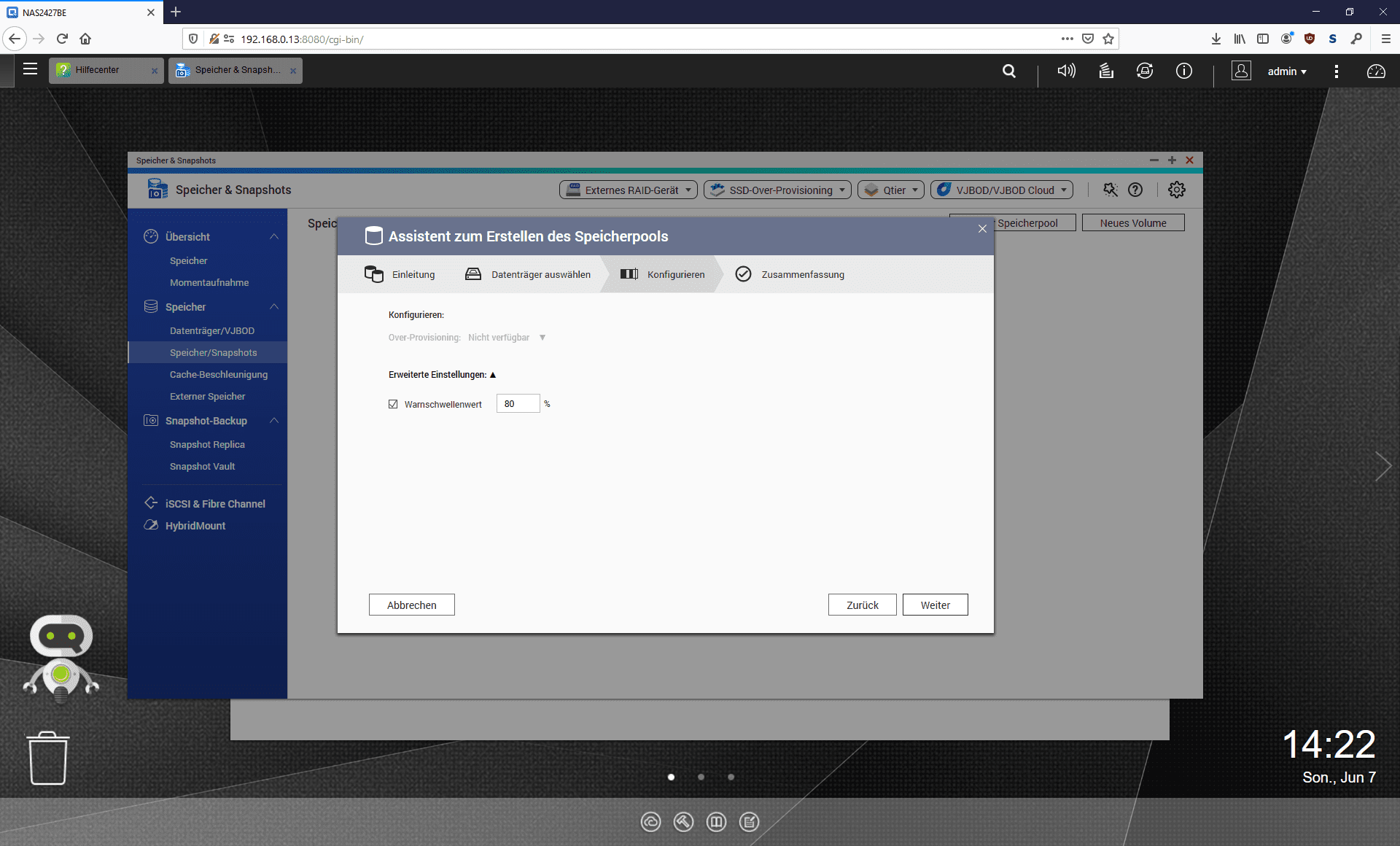Click Zurück to go back
The image size is (1400, 846).
pos(862,604)
